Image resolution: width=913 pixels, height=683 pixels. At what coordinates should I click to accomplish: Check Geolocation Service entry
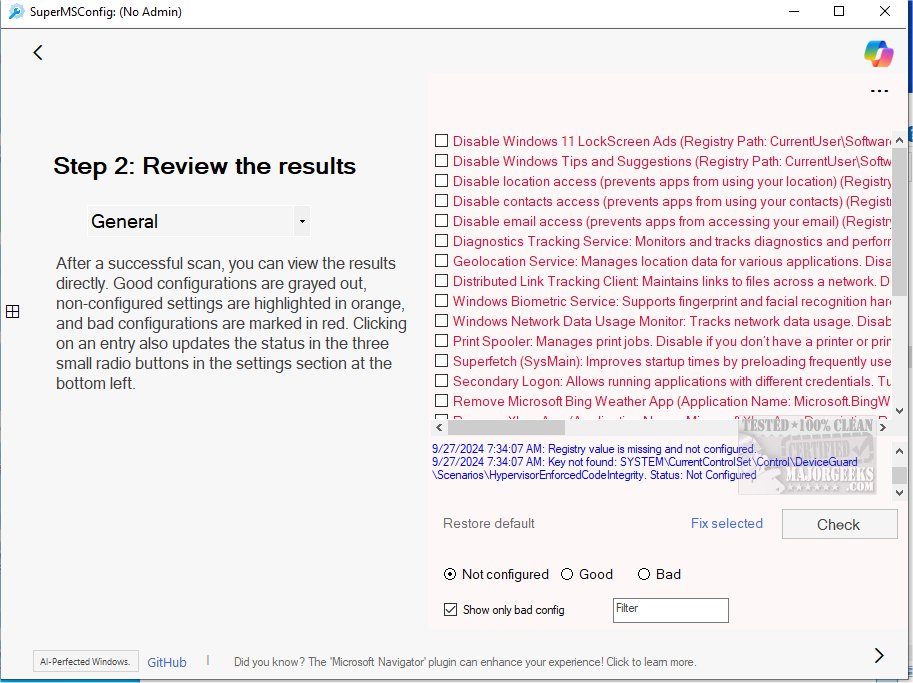[441, 260]
